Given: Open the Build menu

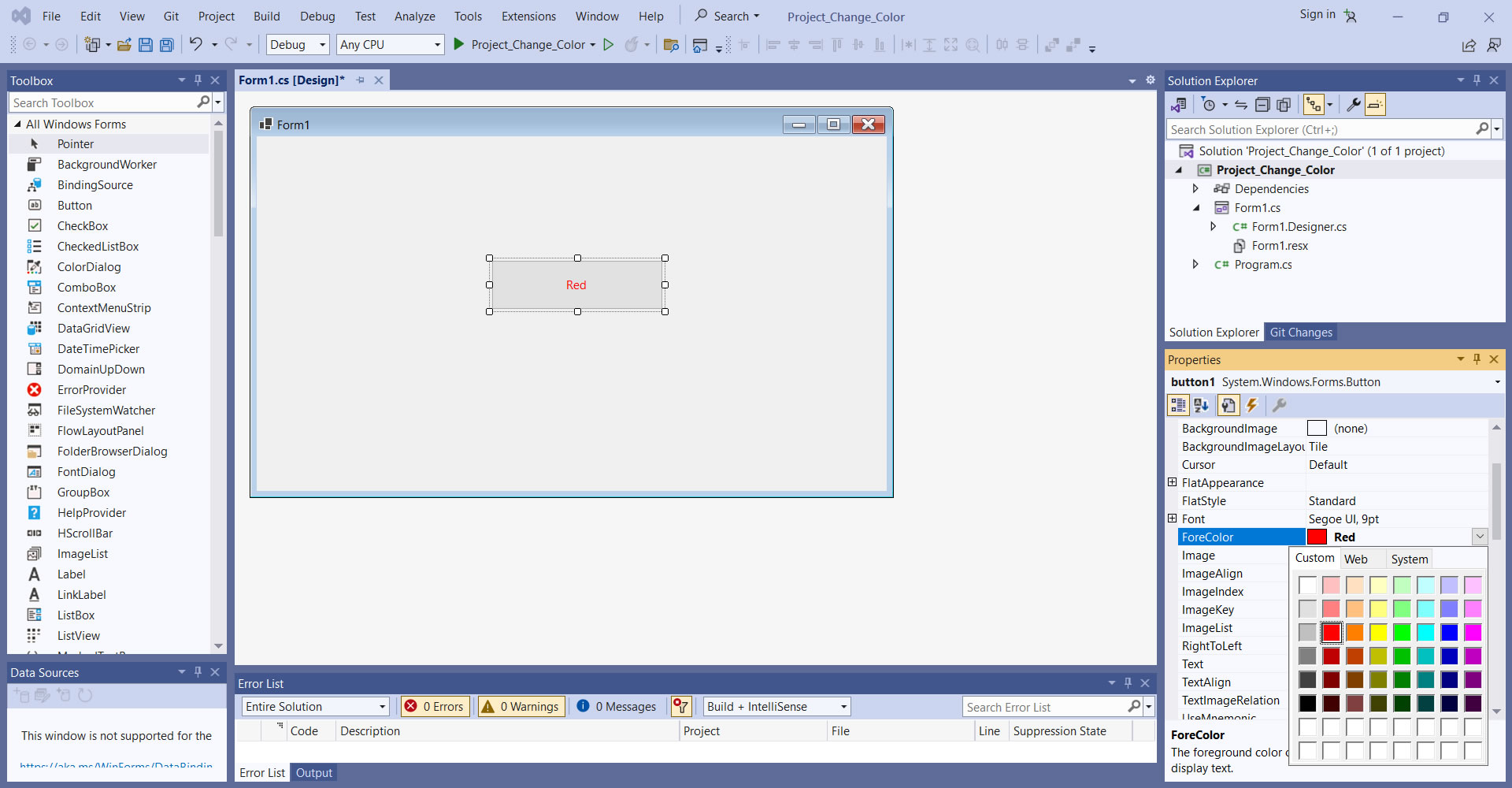Looking at the screenshot, I should click(x=266, y=17).
